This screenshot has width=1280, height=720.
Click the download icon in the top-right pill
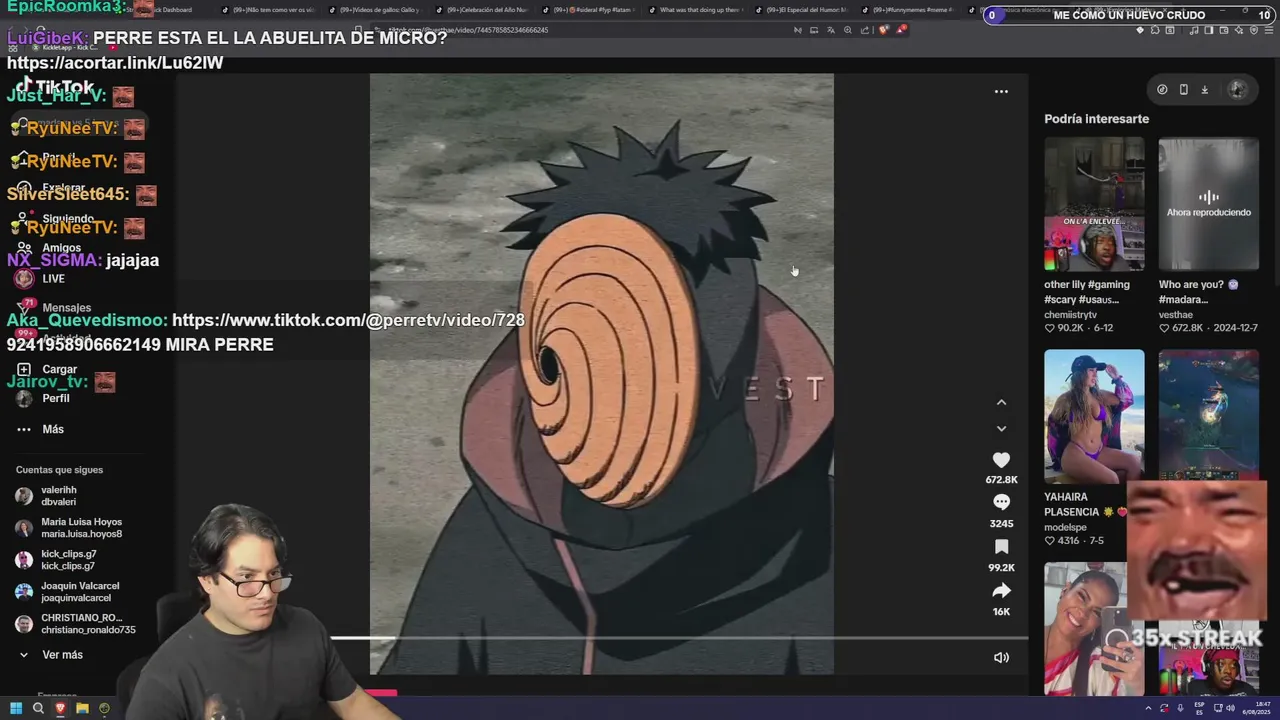[1204, 89]
